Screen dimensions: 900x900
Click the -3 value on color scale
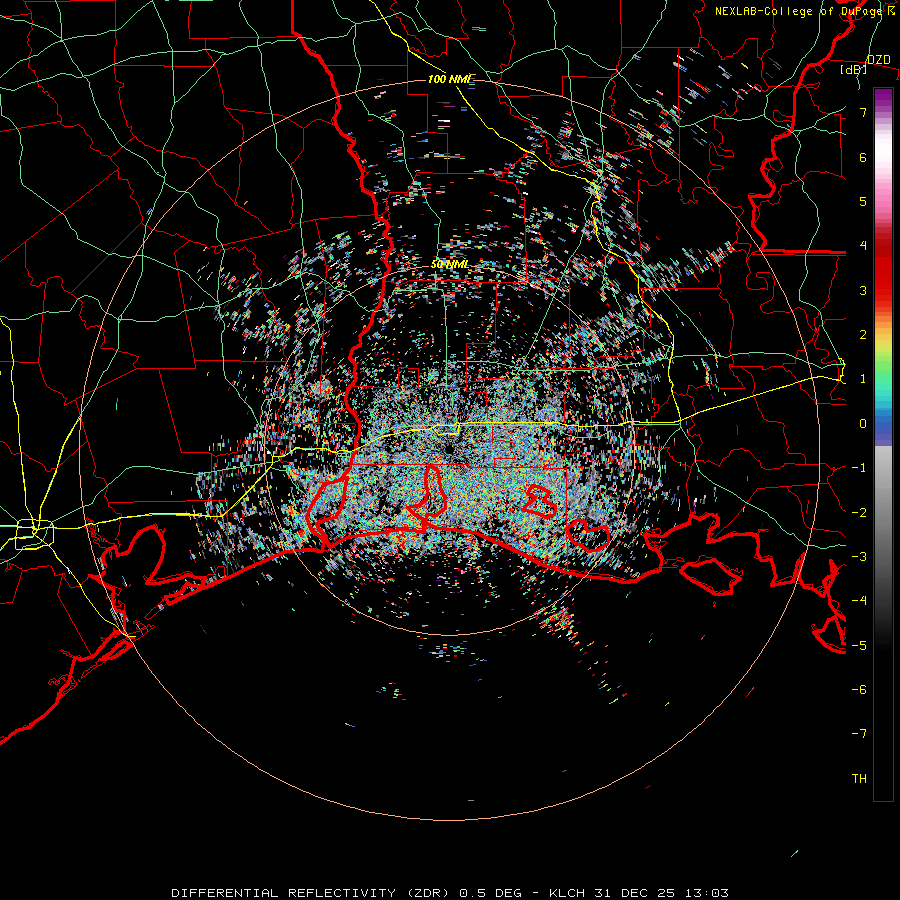(859, 557)
